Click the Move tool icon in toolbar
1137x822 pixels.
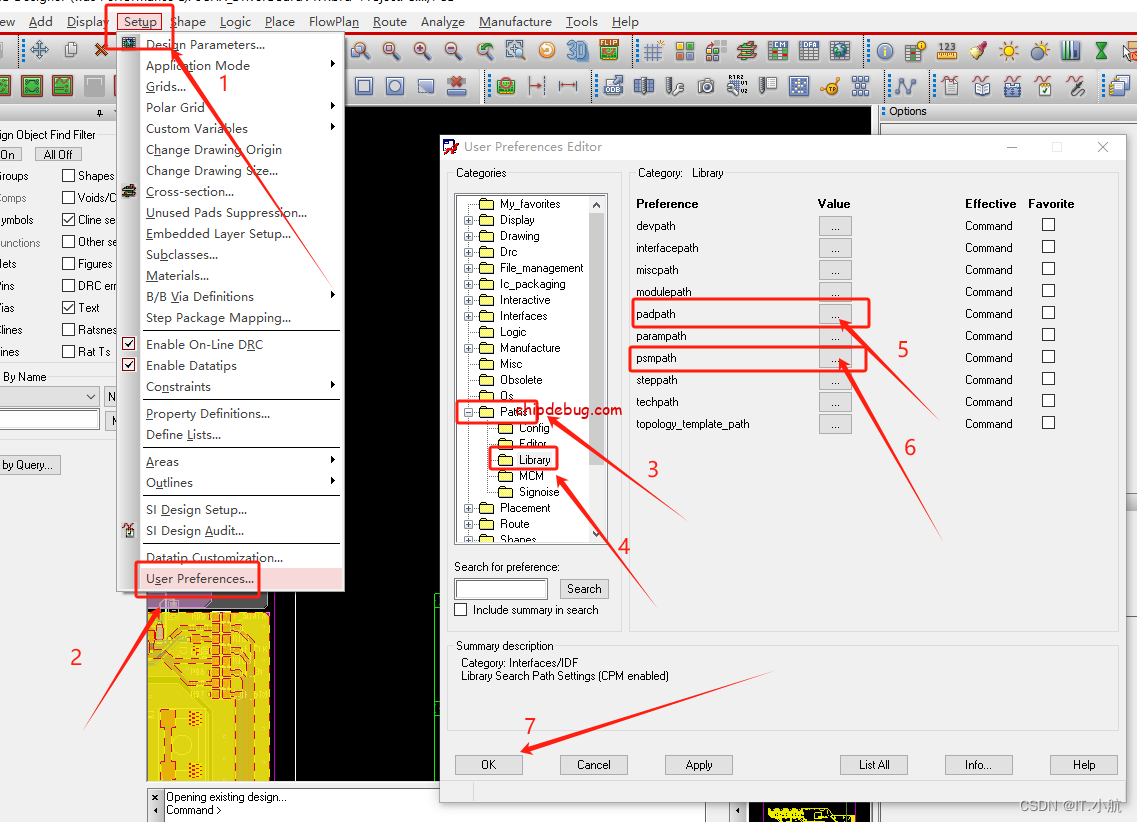click(40, 50)
